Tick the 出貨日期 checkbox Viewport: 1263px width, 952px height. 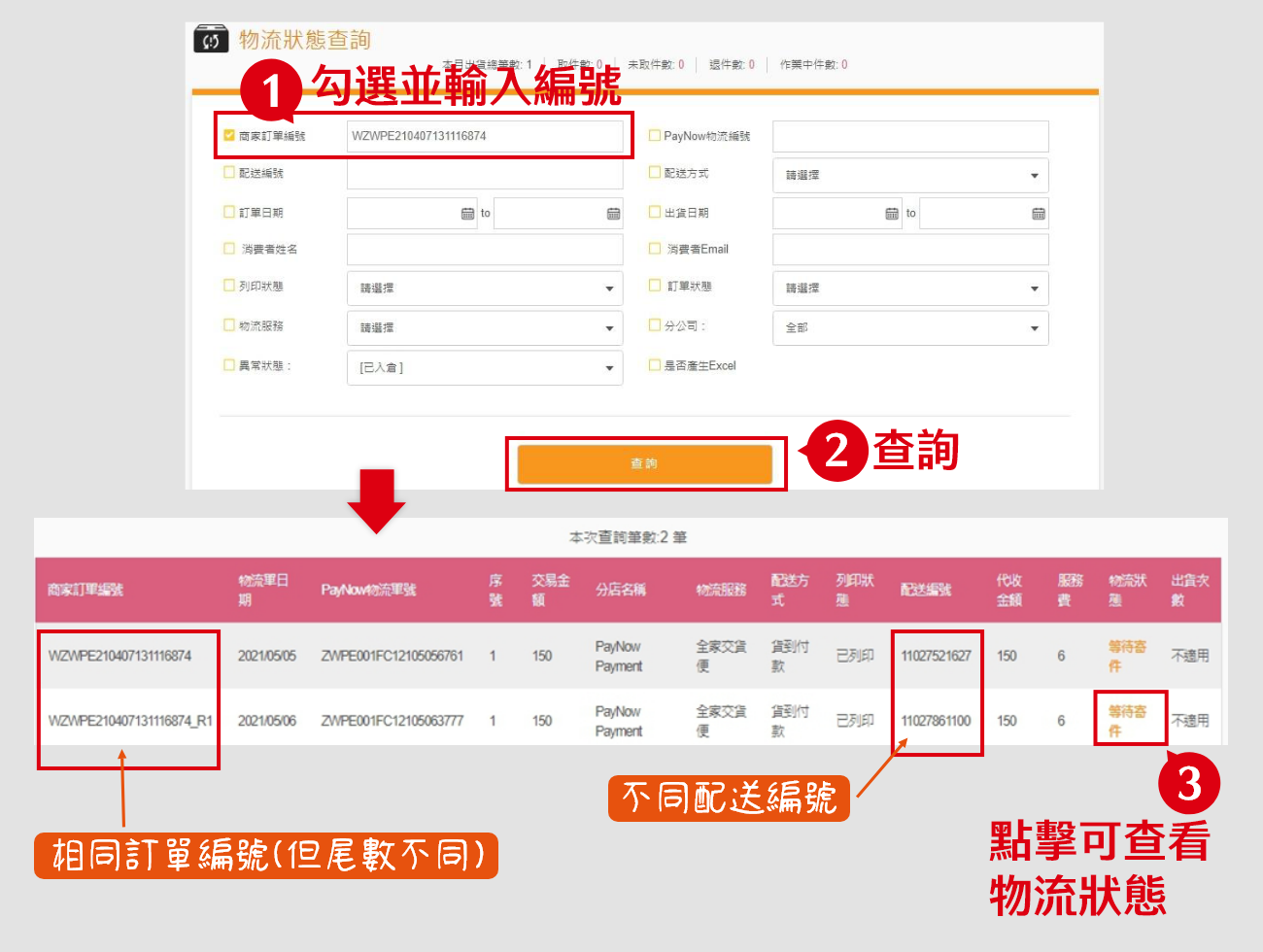click(x=655, y=212)
